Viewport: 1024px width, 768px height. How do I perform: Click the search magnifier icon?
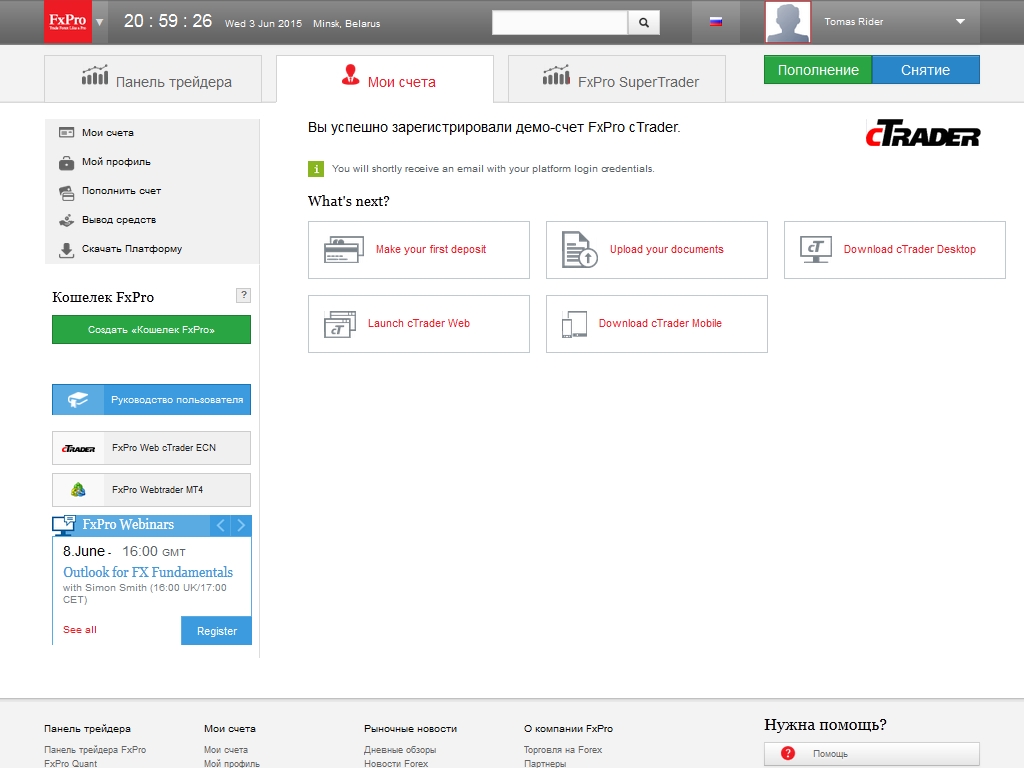pos(643,22)
